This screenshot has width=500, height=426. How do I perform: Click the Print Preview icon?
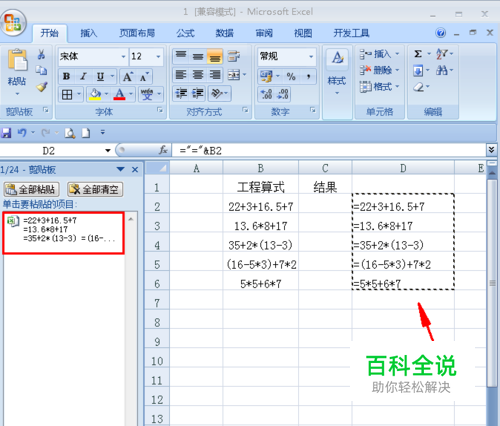tap(70, 133)
